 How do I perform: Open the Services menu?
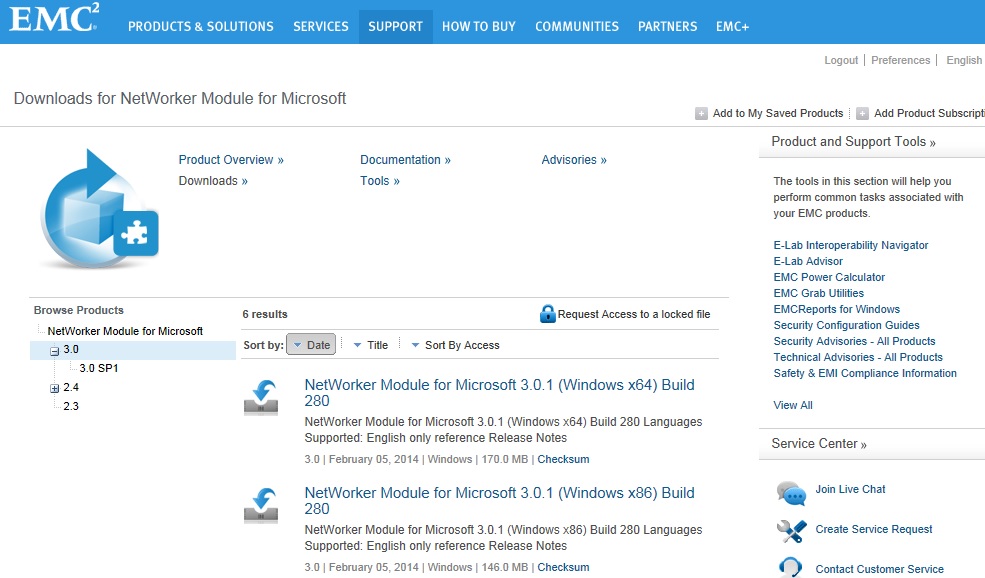[x=321, y=26]
